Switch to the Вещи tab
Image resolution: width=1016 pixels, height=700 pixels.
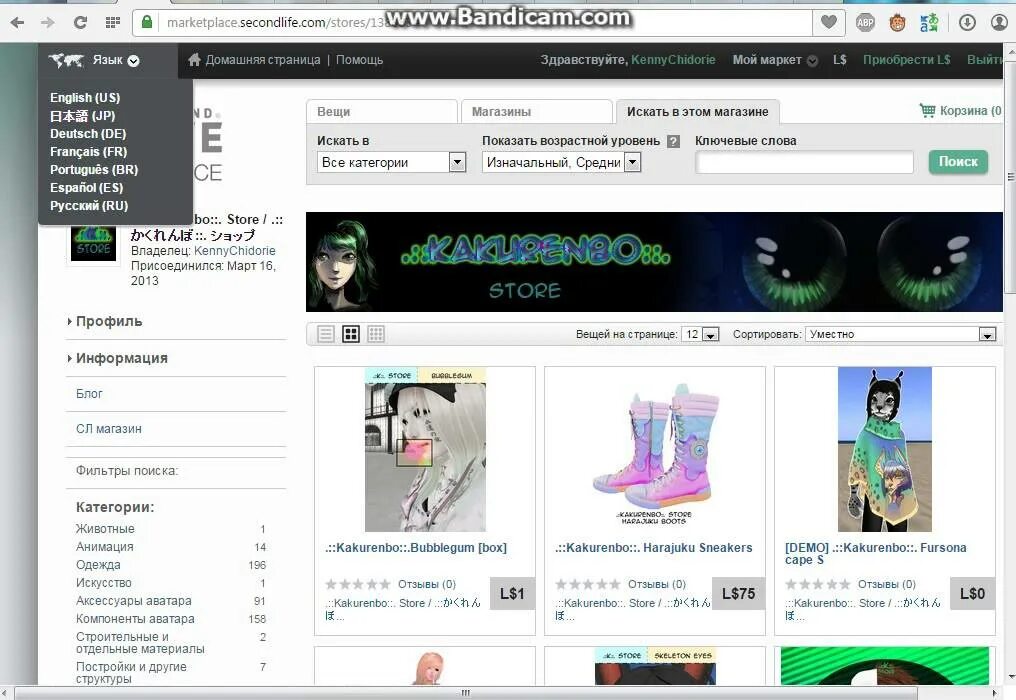tap(382, 112)
